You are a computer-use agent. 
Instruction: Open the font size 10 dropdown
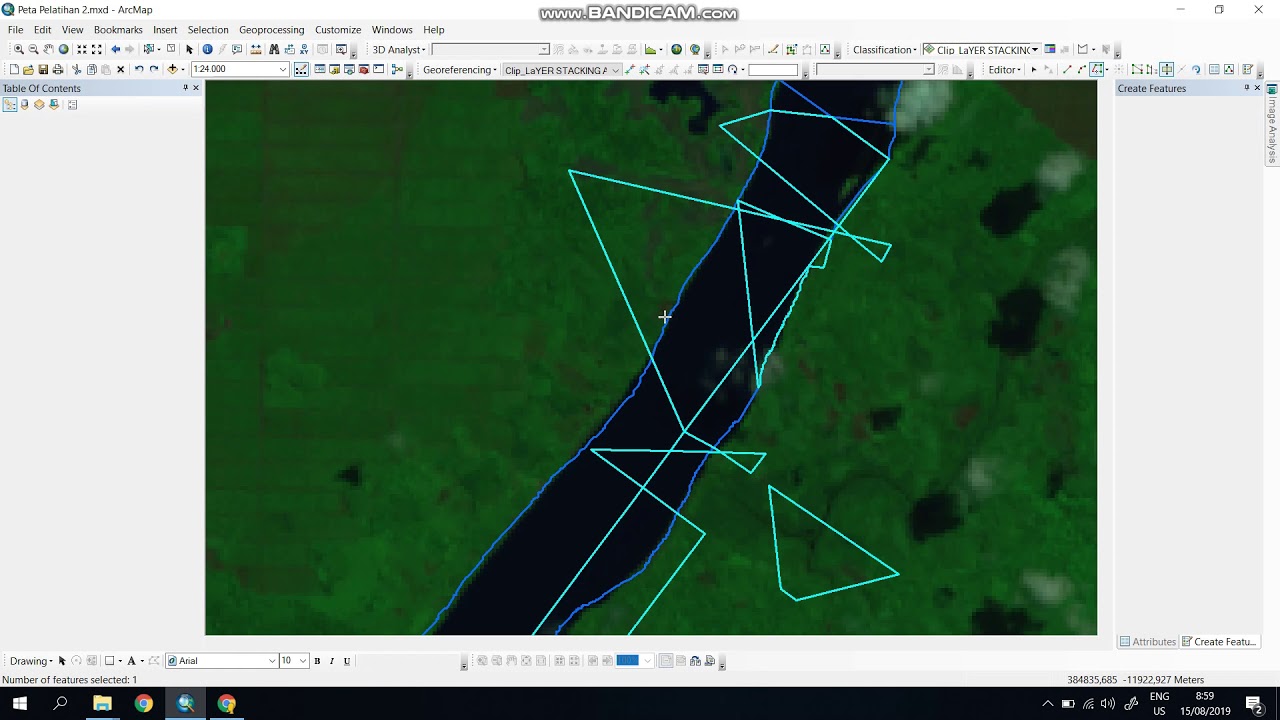(x=302, y=661)
